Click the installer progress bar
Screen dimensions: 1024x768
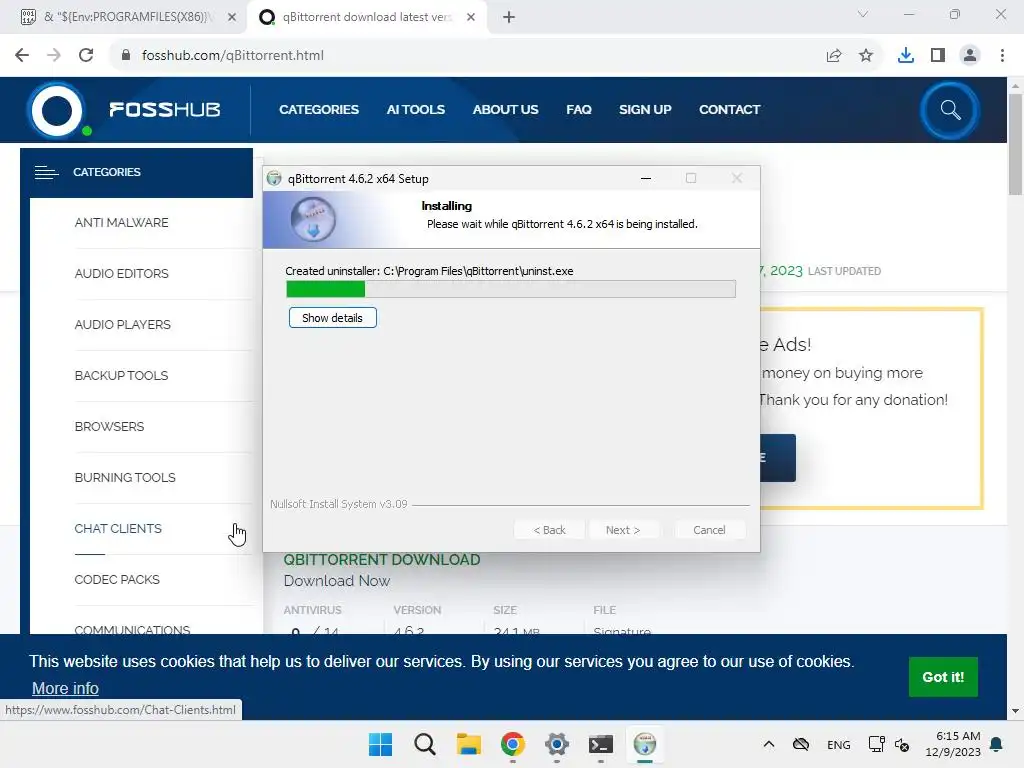click(x=511, y=289)
